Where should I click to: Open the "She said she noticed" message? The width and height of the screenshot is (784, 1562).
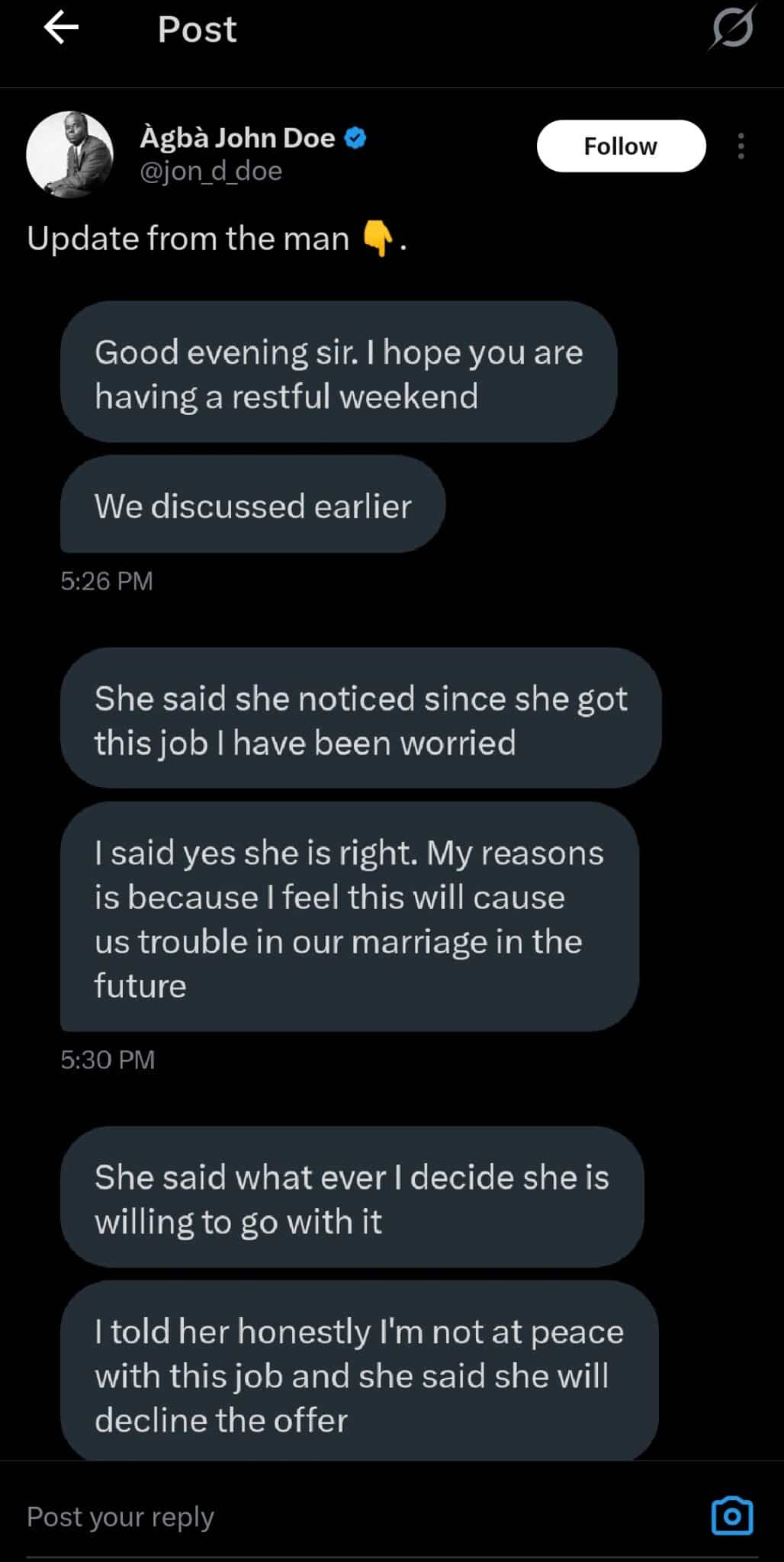pos(361,719)
